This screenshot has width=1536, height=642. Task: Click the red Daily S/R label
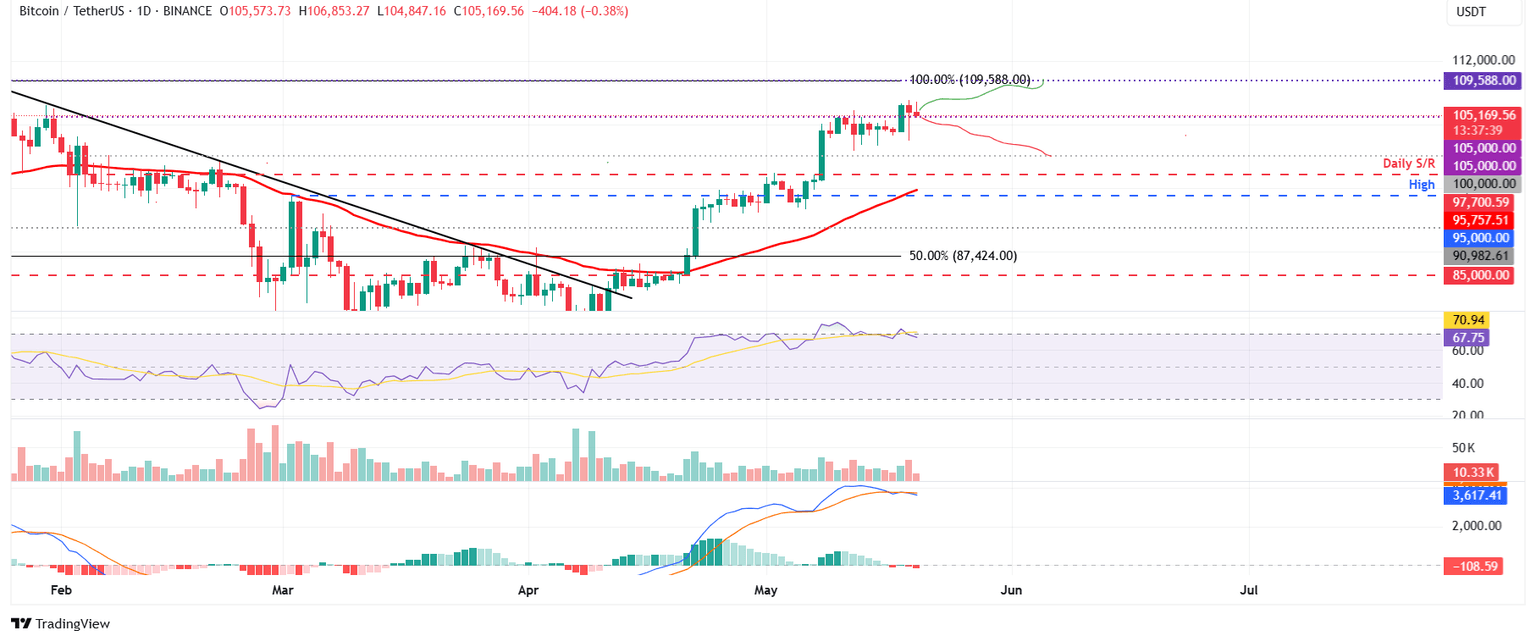[1407, 161]
